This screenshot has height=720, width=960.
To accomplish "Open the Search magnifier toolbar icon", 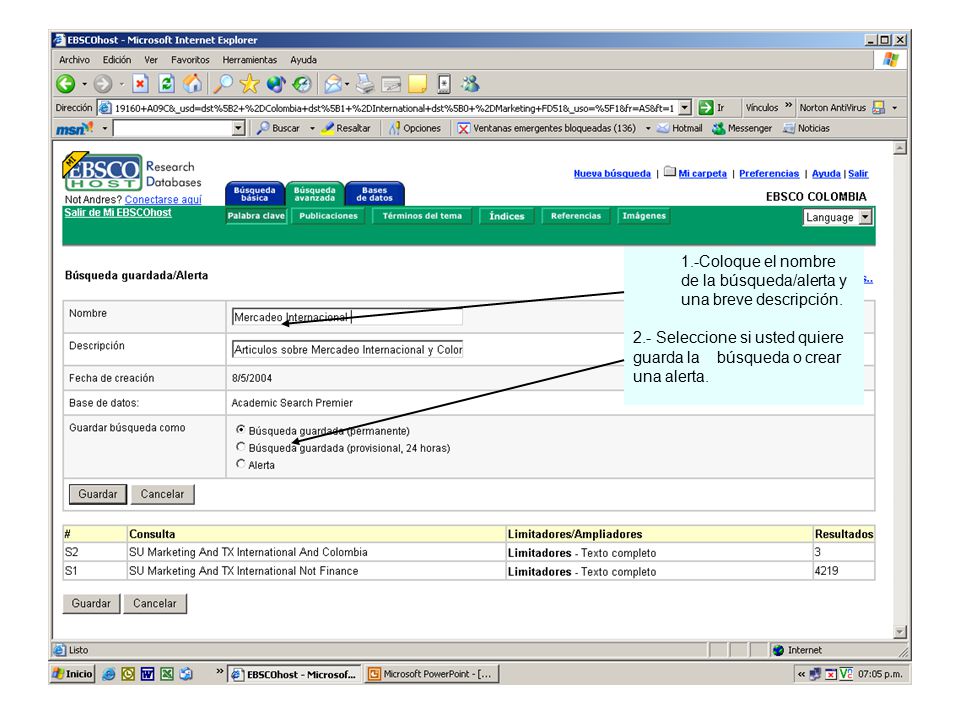I will tap(223, 84).
